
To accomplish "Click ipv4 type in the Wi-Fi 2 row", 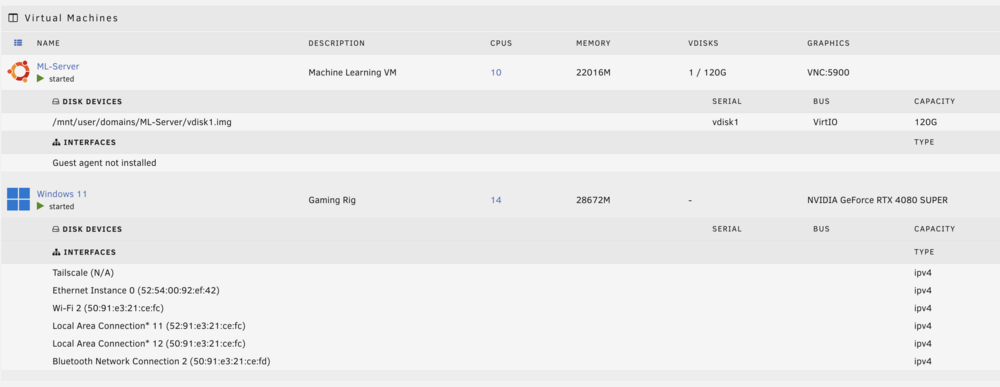I will point(923,308).
